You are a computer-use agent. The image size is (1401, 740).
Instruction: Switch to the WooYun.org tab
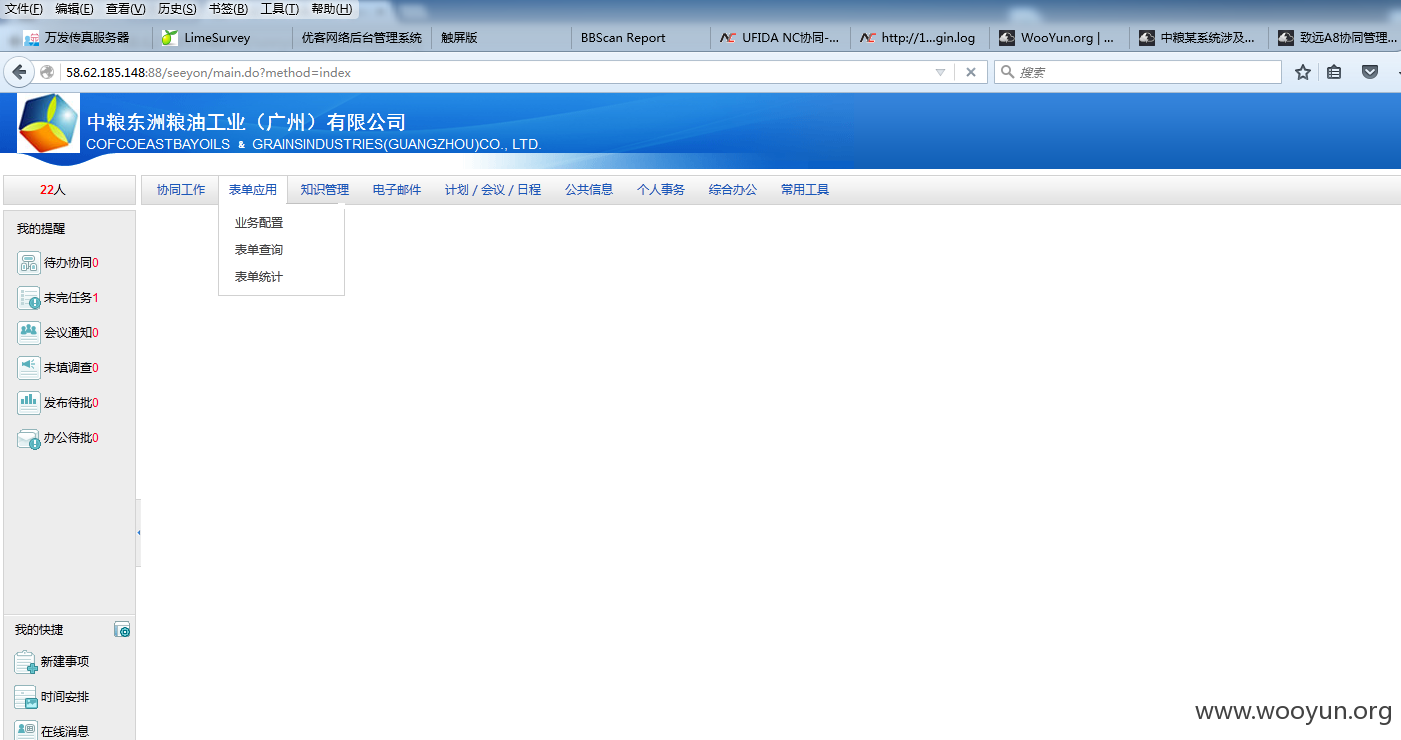[1061, 38]
